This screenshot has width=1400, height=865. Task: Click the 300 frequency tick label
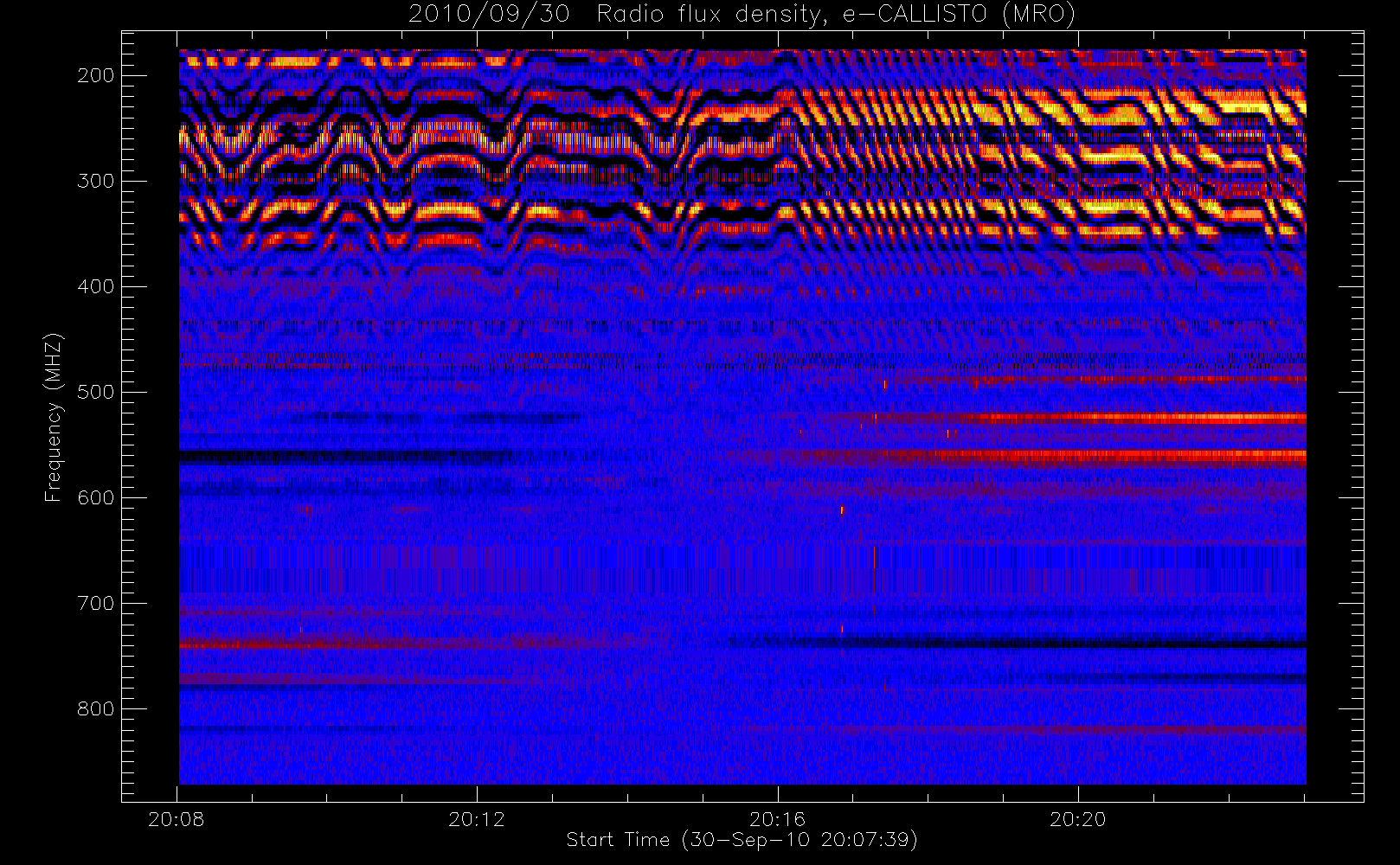pos(95,181)
